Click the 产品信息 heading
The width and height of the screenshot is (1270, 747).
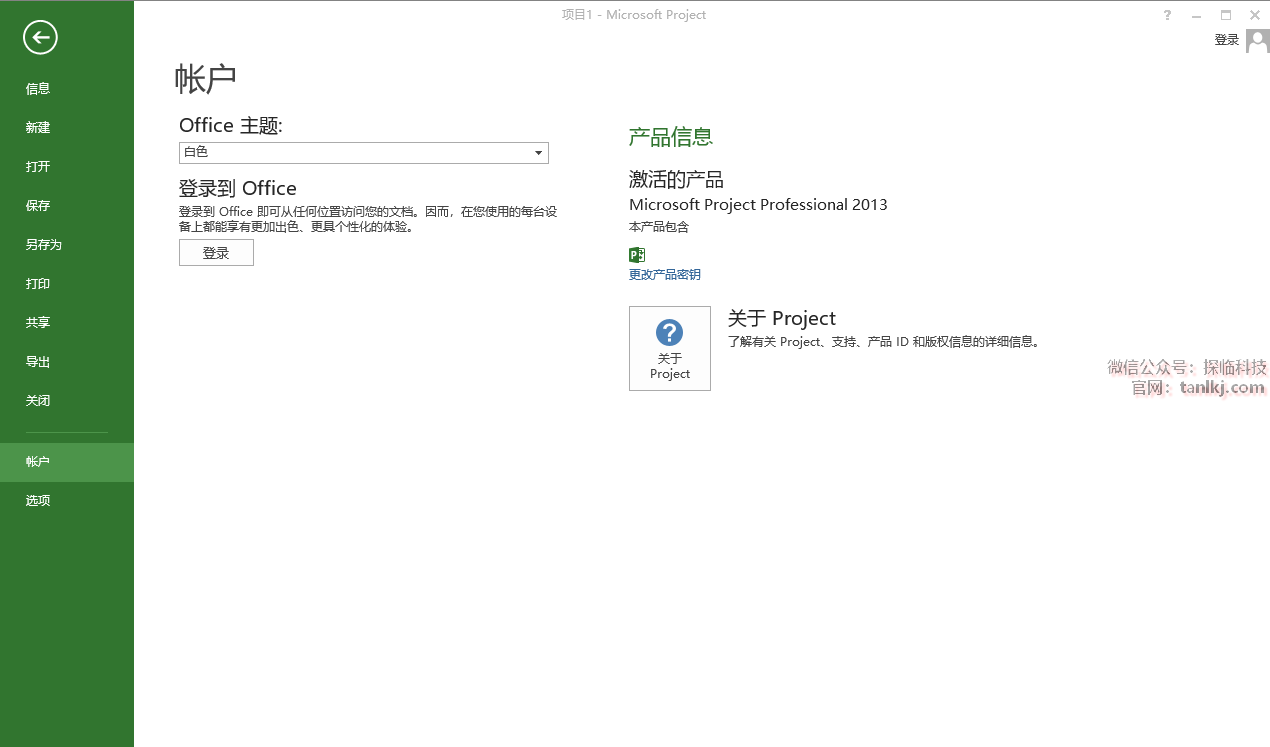point(671,137)
